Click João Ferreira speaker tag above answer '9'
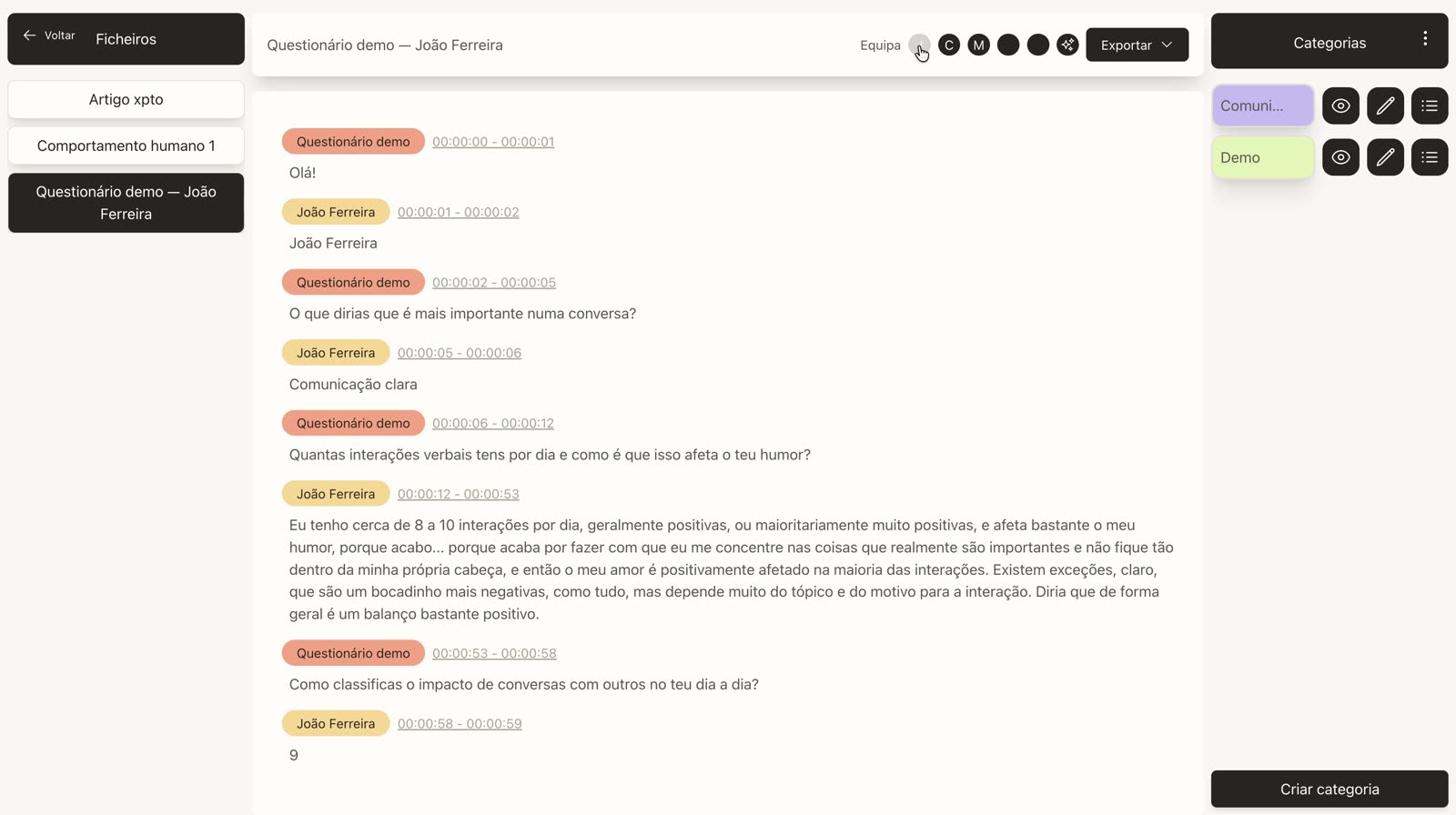 tap(336, 723)
